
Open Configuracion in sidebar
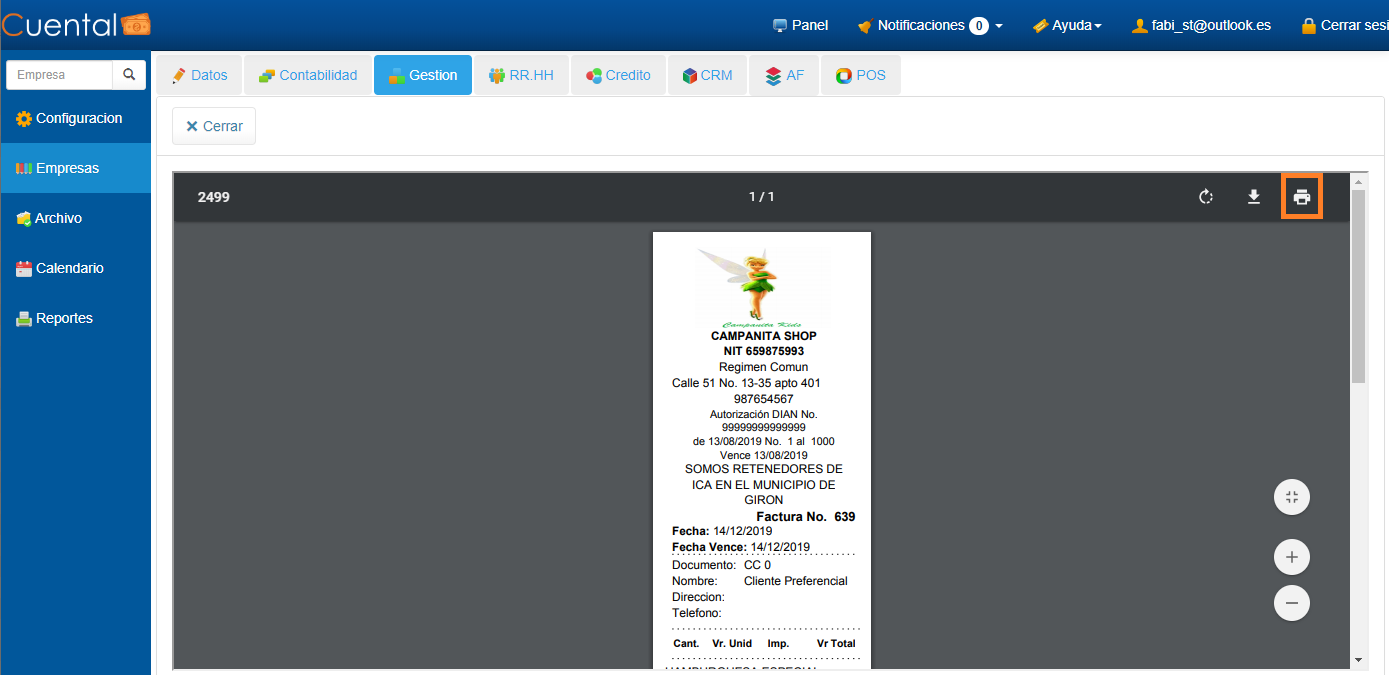click(x=76, y=118)
